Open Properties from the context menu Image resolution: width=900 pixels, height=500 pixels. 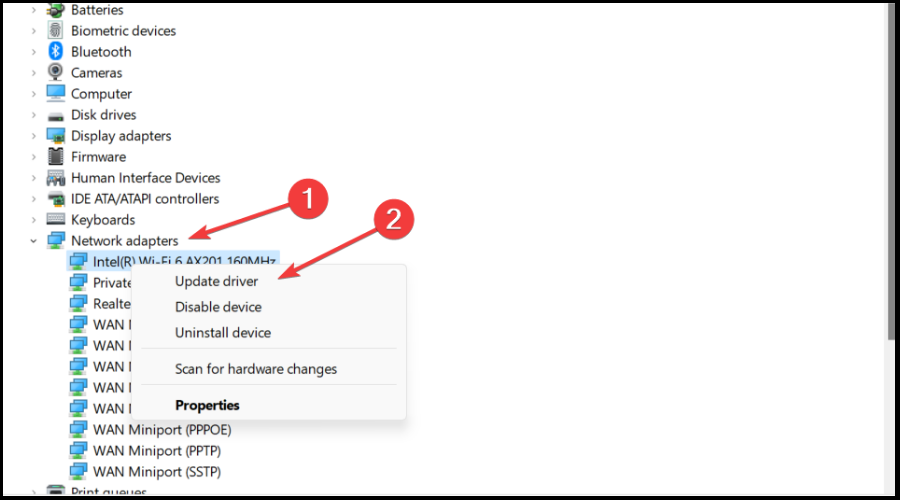[x=207, y=405]
